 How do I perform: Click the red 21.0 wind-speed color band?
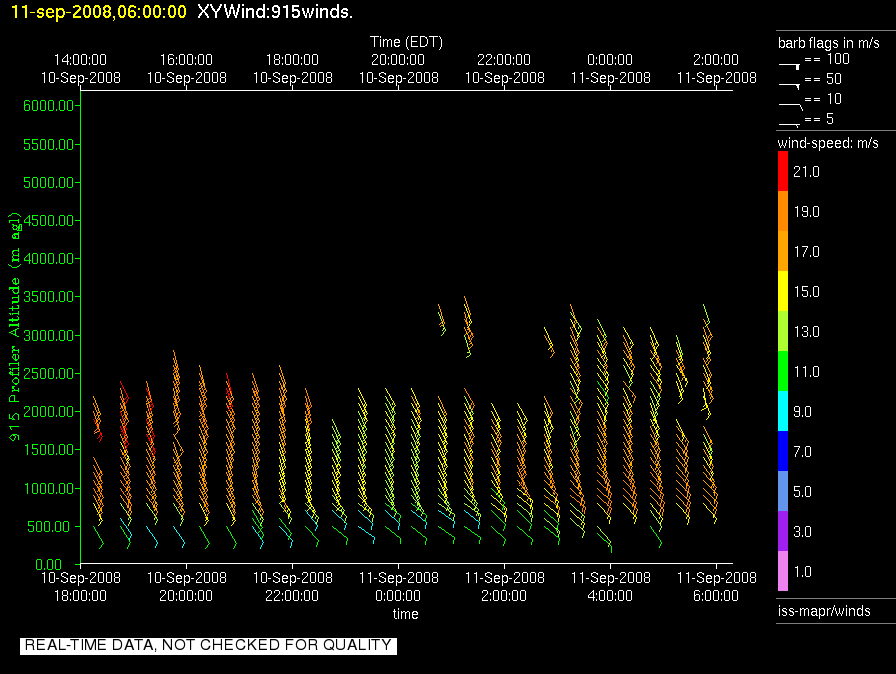pos(783,173)
